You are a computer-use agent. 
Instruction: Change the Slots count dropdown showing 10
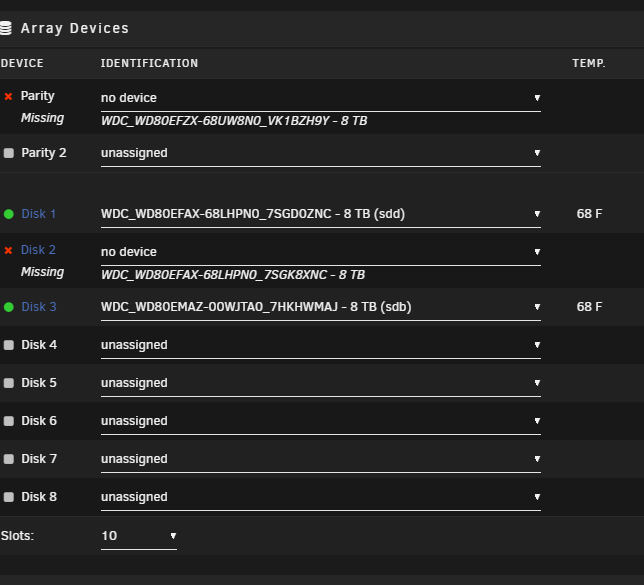[139, 536]
